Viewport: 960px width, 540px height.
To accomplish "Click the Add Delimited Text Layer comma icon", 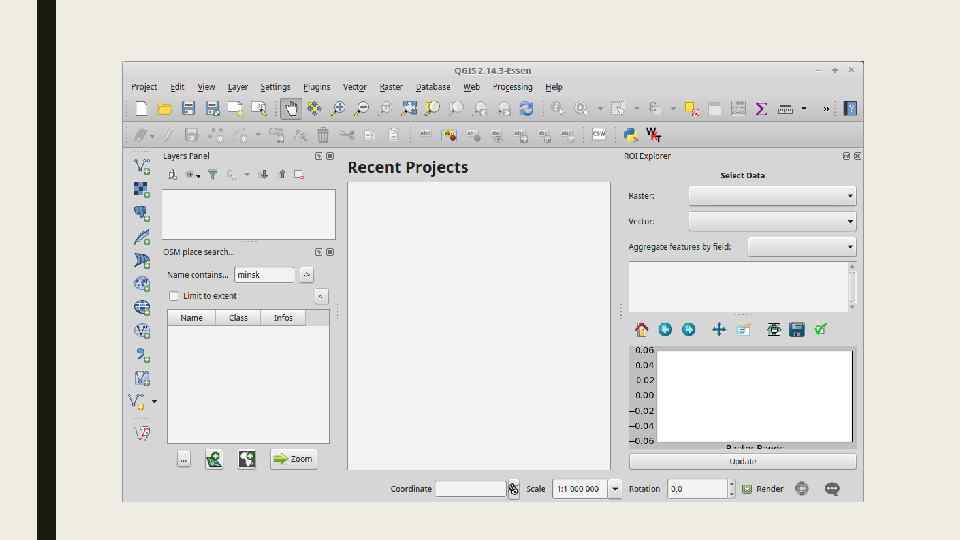I will point(142,354).
